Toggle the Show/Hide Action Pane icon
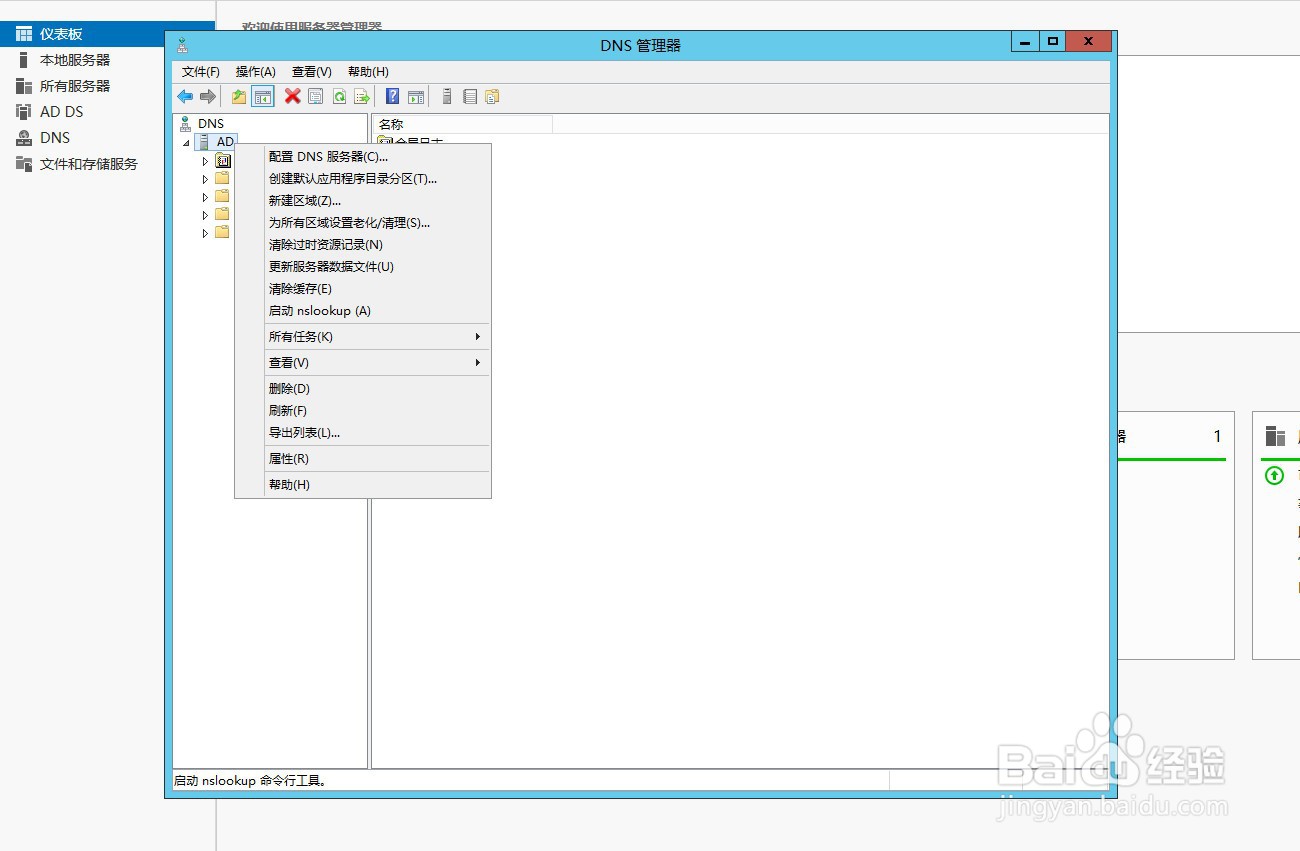Image resolution: width=1300 pixels, height=851 pixels. pyautogui.click(x=416, y=97)
